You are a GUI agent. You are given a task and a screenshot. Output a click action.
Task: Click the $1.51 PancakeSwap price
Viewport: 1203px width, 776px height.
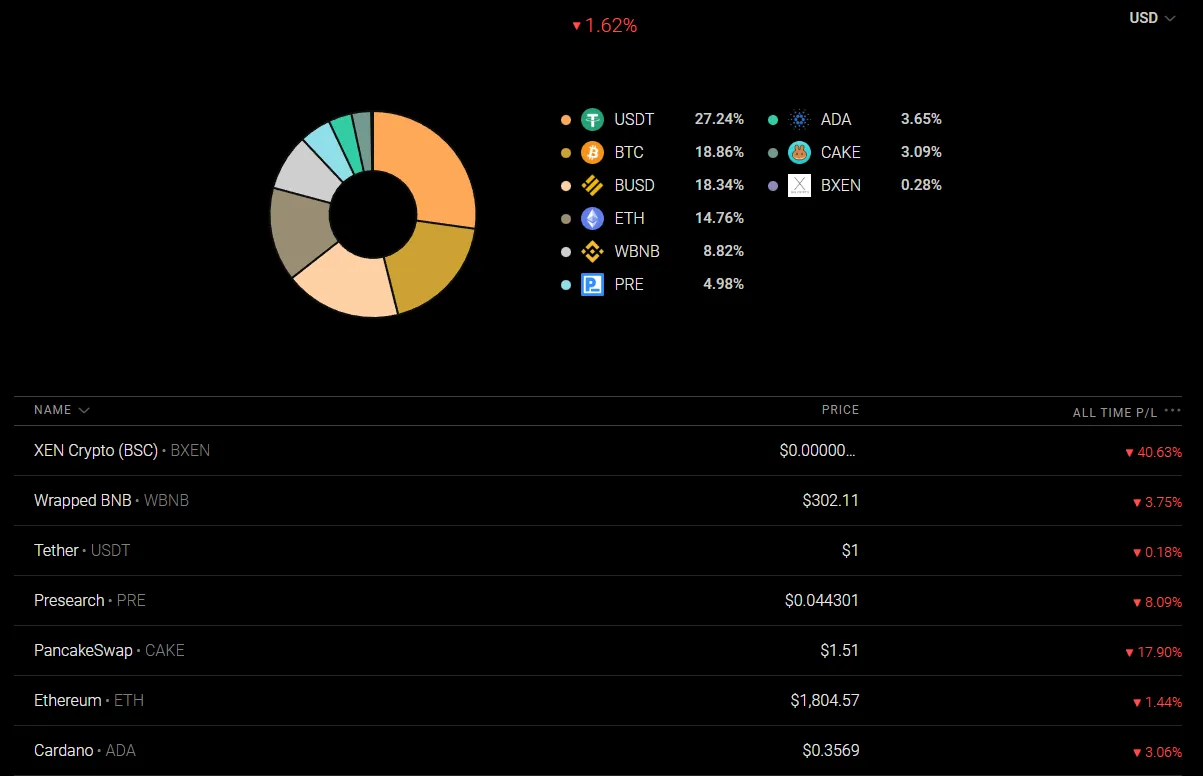click(x=839, y=651)
